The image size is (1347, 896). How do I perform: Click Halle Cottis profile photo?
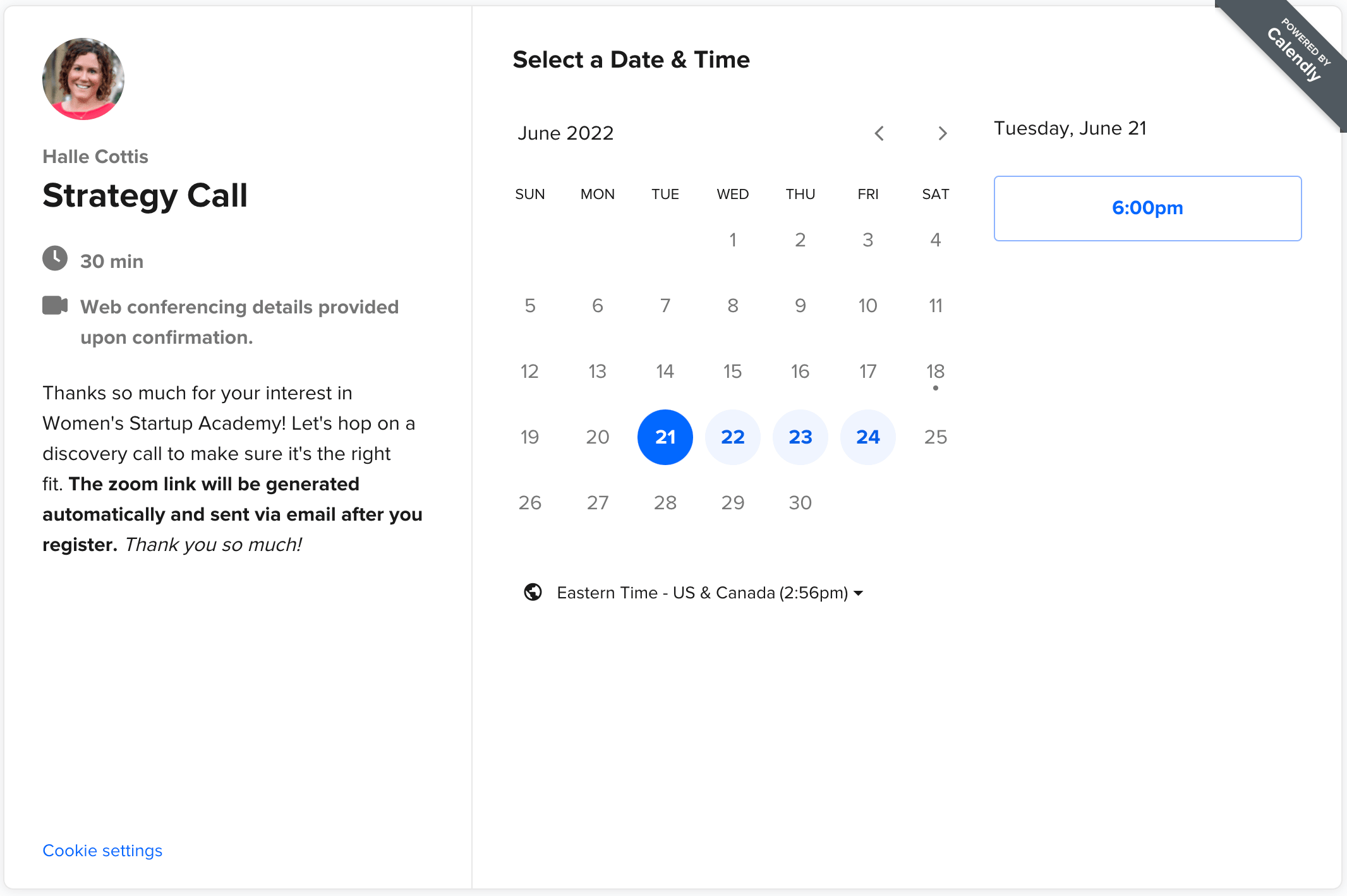(x=83, y=79)
